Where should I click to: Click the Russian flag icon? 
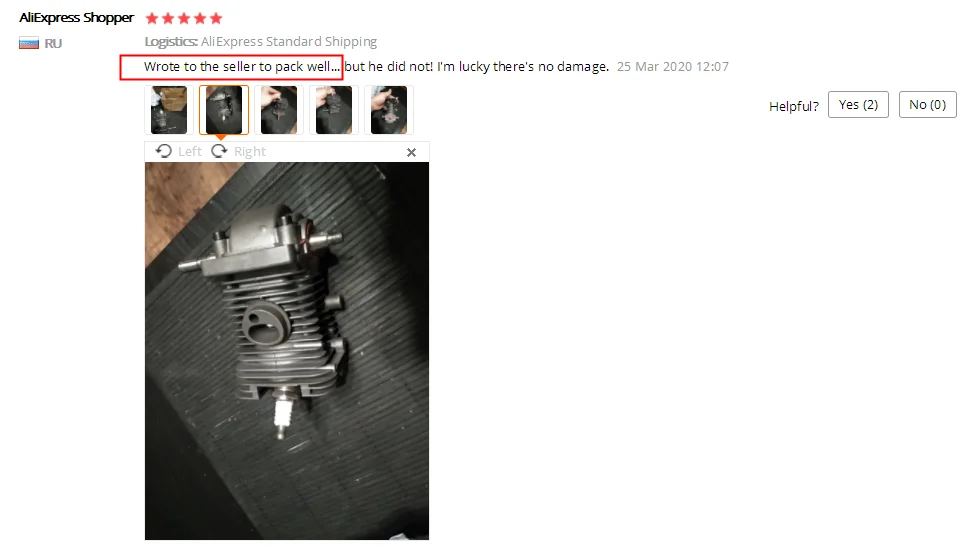[x=28, y=43]
